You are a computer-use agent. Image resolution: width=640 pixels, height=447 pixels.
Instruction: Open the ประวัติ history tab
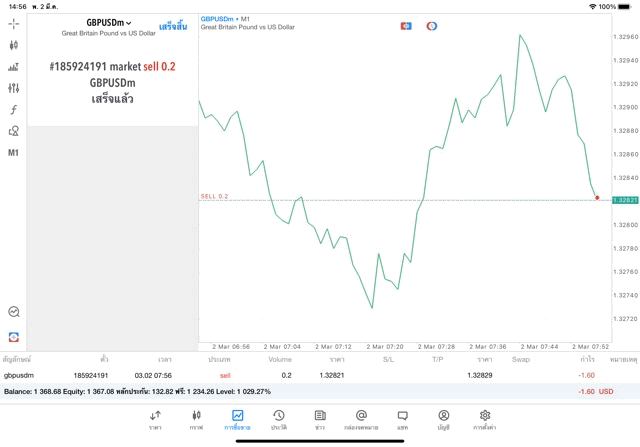(278, 419)
